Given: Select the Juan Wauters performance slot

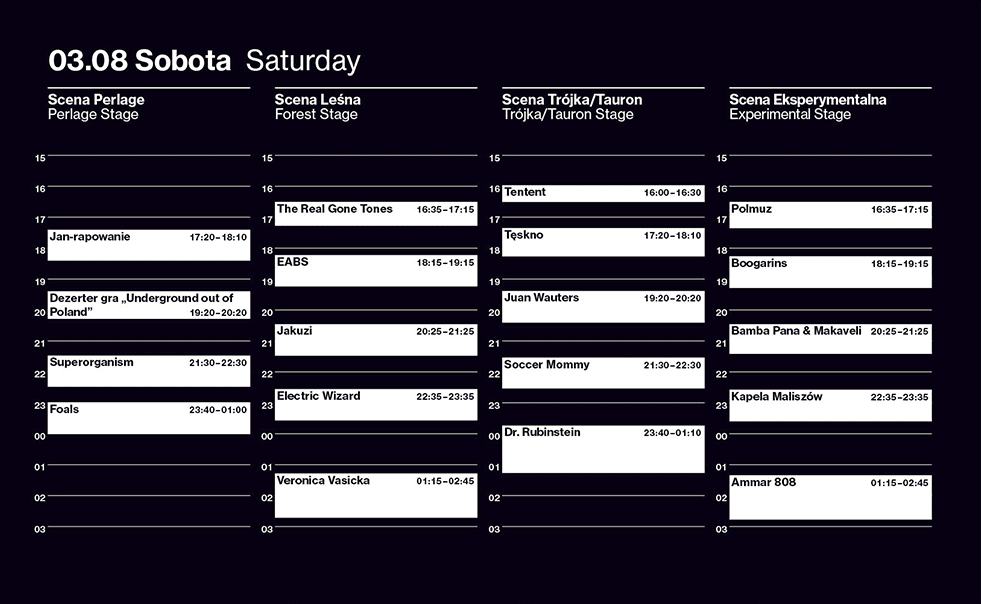Looking at the screenshot, I should 603,307.
